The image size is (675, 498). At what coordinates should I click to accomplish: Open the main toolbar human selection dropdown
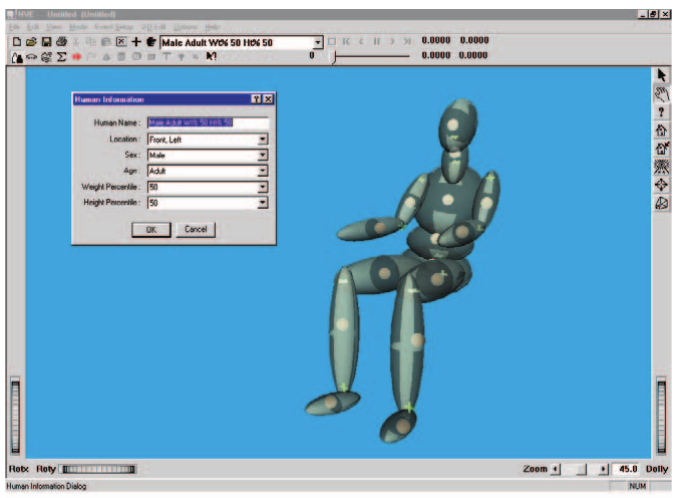(318, 42)
